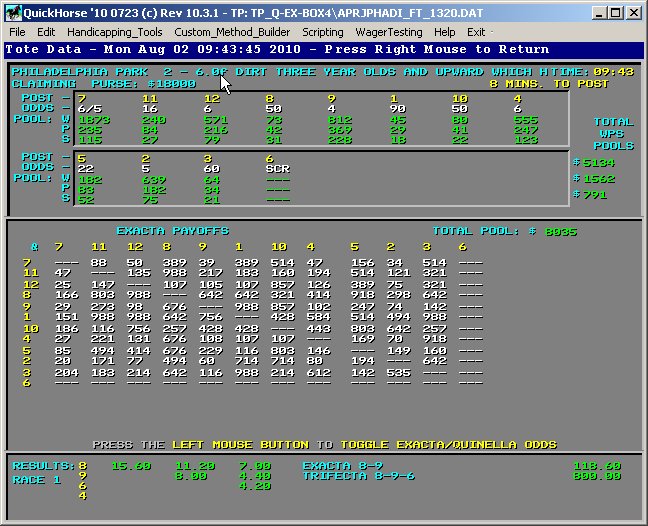This screenshot has width=648, height=526.
Task: Open the Edit menu
Action: coord(46,32)
